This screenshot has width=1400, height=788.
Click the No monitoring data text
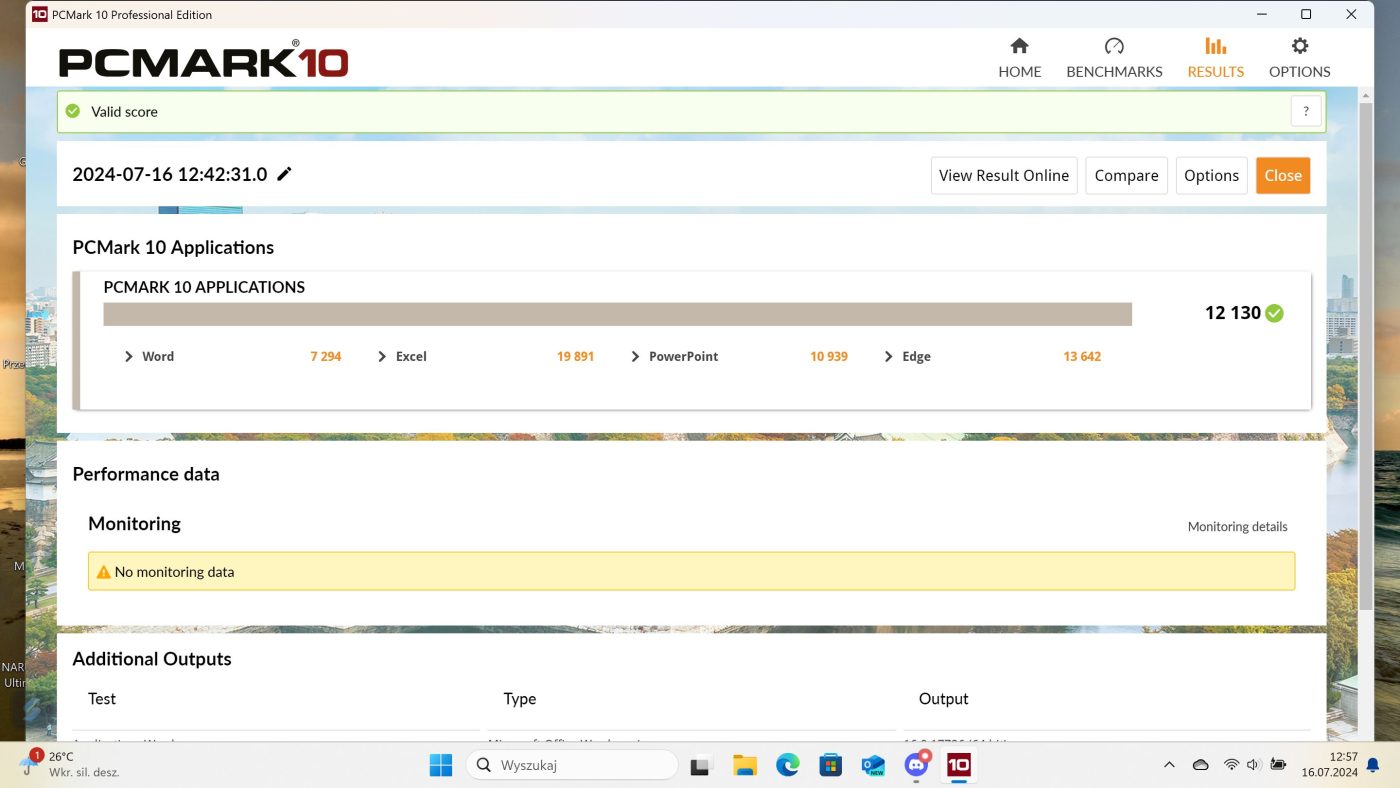[174, 572]
